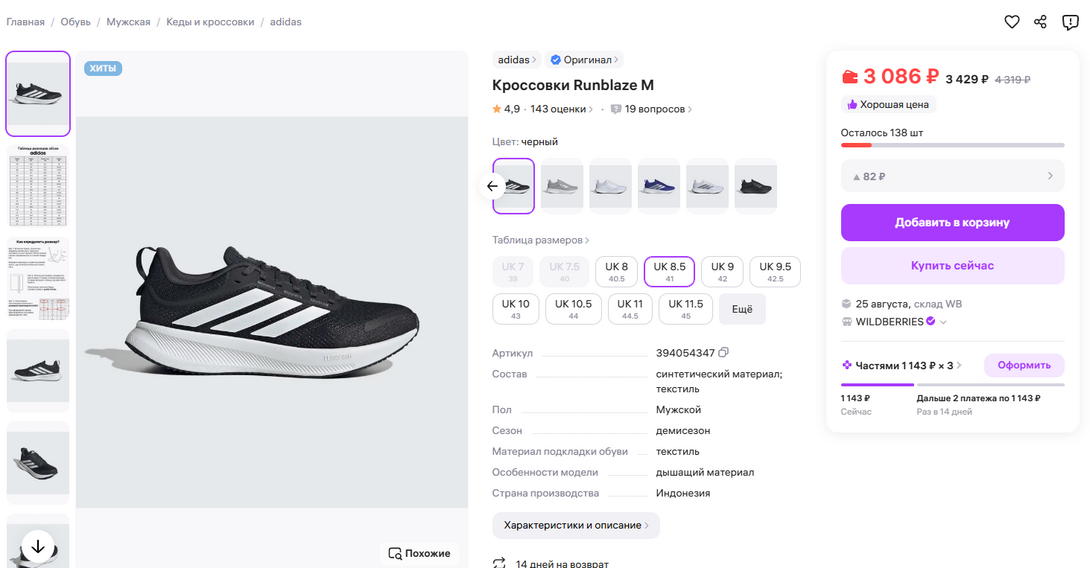Show more sizes with Ещё

click(742, 309)
